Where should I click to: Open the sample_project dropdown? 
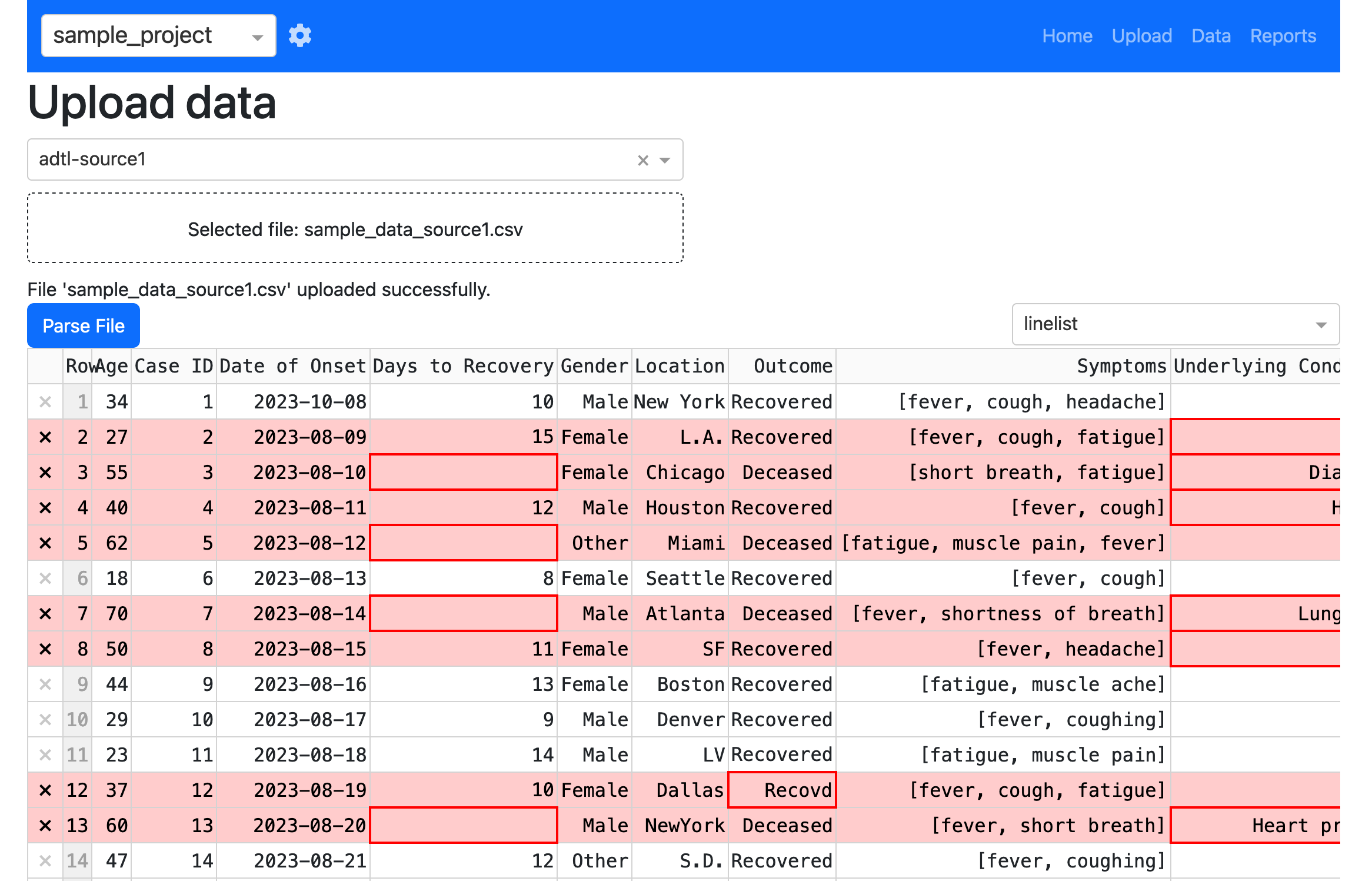[x=158, y=36]
